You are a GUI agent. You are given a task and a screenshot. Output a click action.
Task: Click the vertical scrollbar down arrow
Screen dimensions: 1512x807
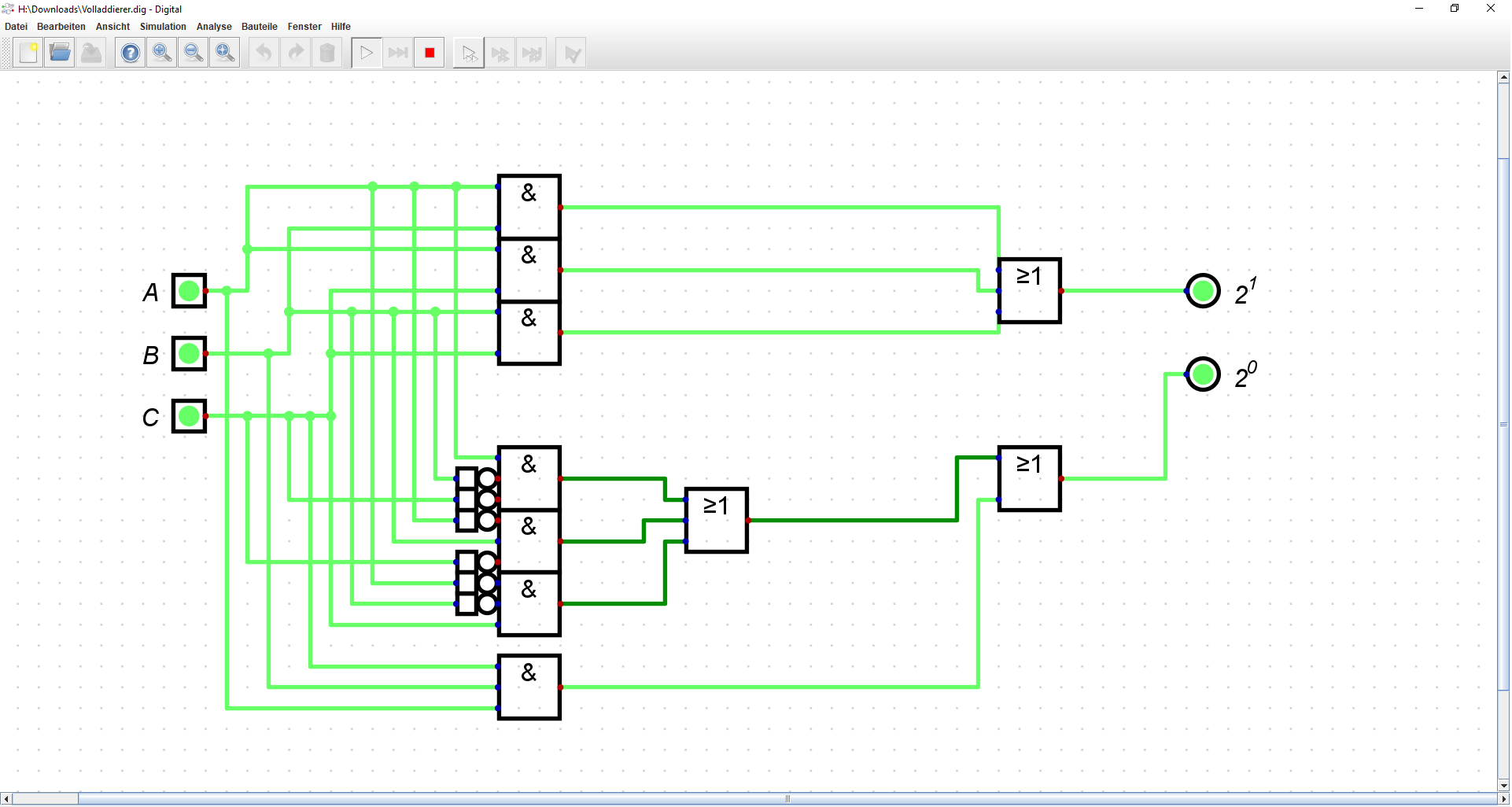click(x=1503, y=785)
